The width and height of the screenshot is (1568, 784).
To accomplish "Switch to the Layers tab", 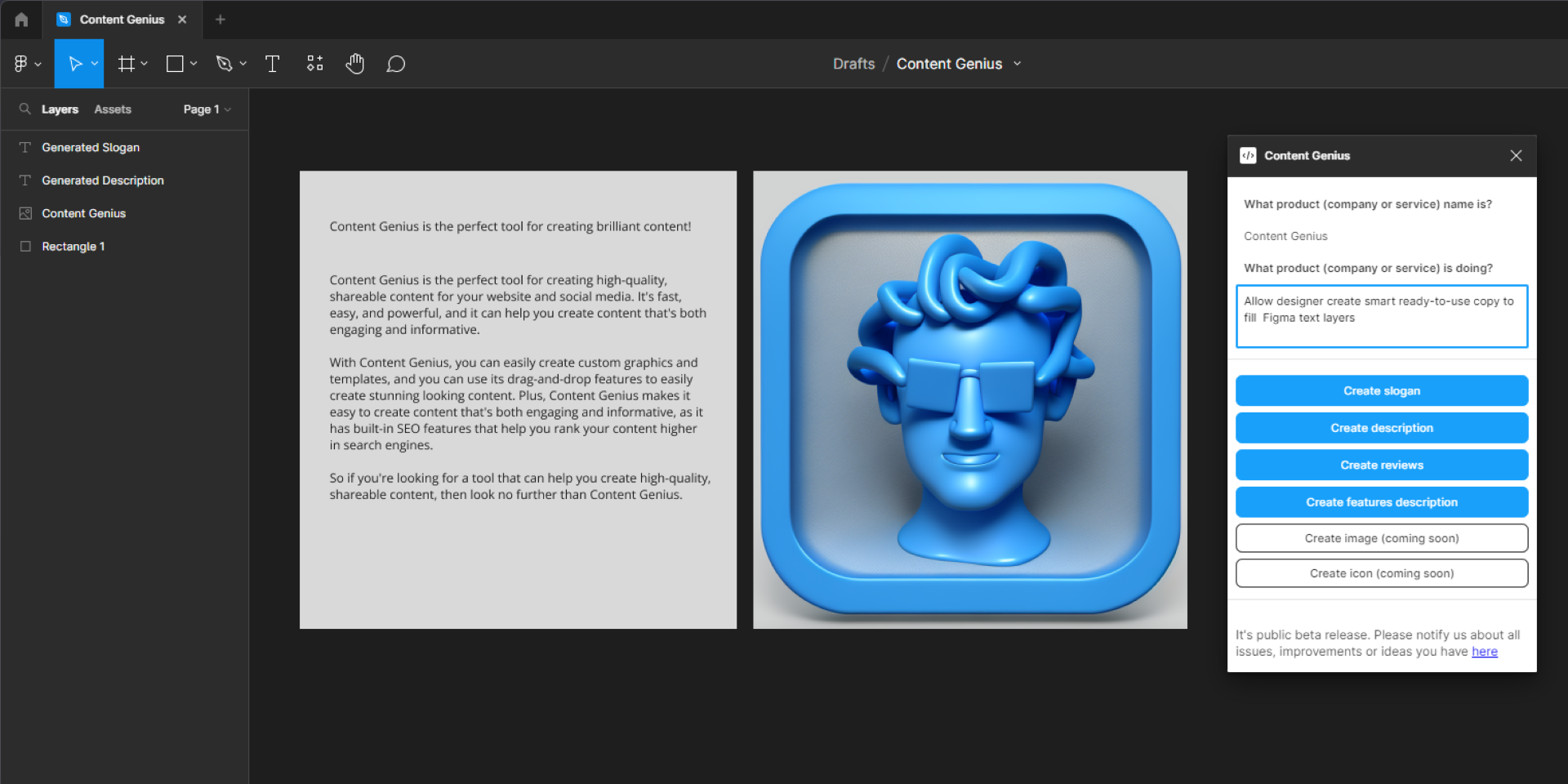I will pos(60,109).
